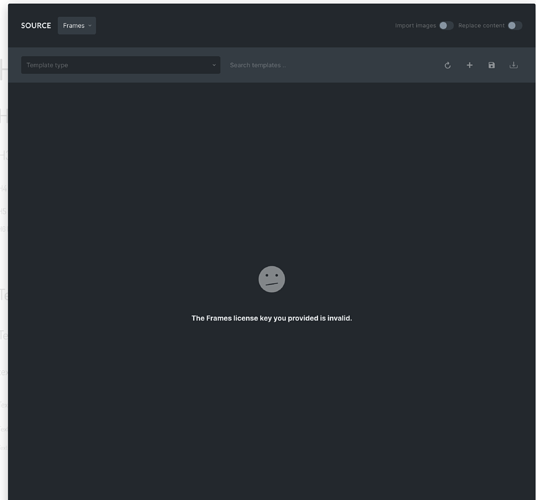Focus the Search templates field
The width and height of the screenshot is (536, 500).
click(x=328, y=65)
